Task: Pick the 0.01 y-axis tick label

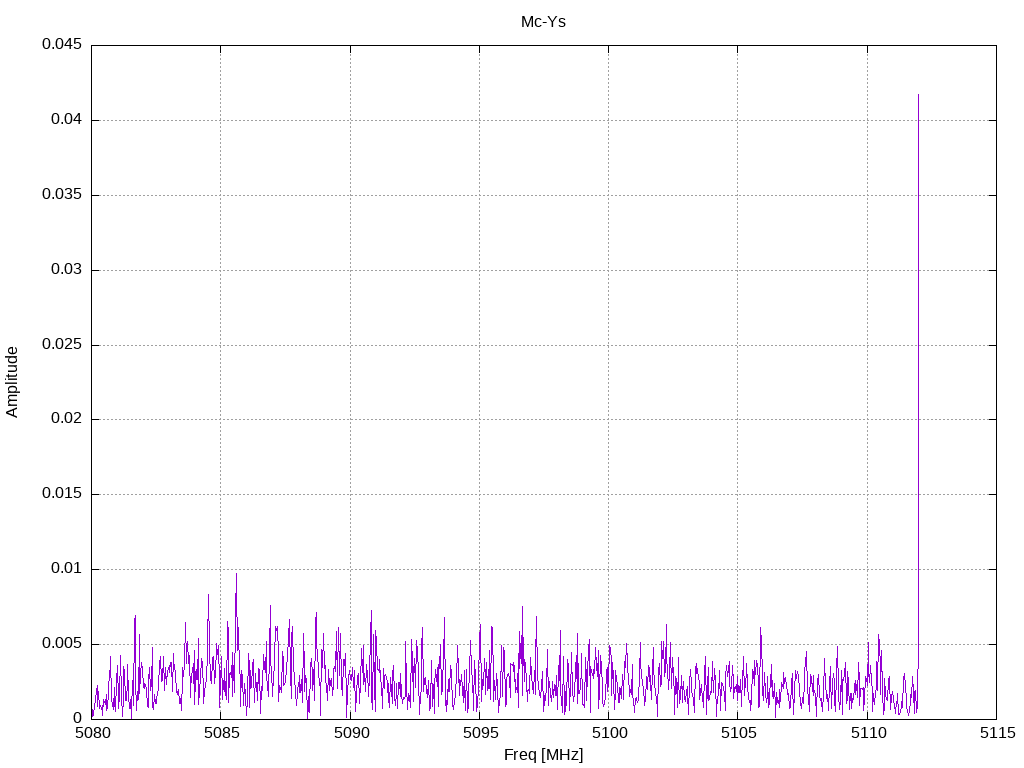Action: coord(65,569)
